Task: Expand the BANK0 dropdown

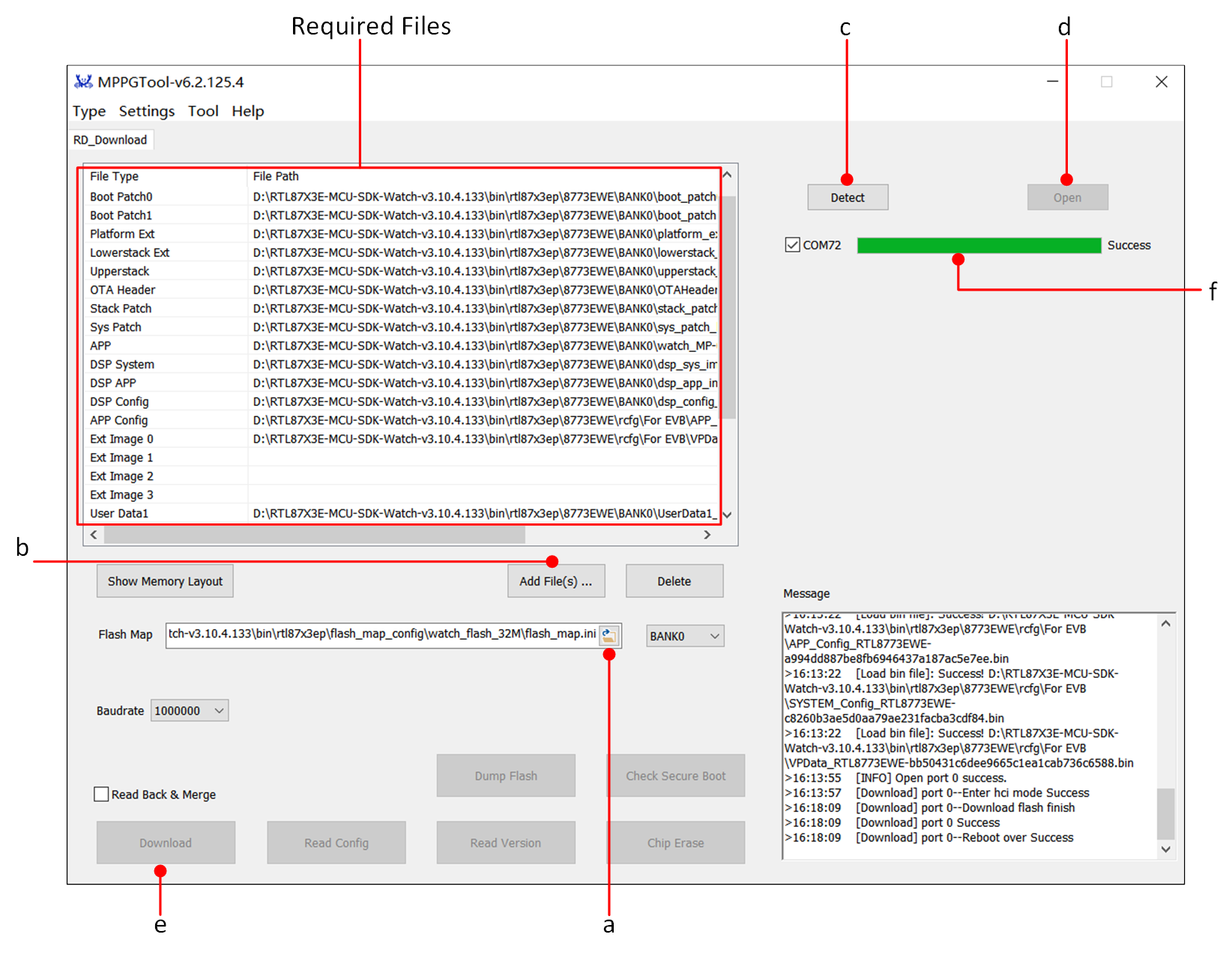Action: click(x=685, y=636)
